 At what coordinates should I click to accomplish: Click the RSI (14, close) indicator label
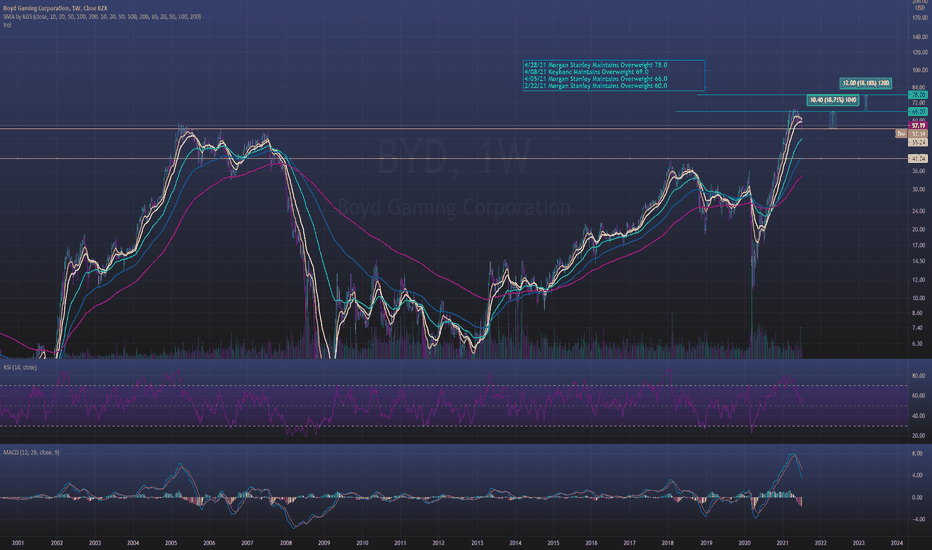(20, 367)
